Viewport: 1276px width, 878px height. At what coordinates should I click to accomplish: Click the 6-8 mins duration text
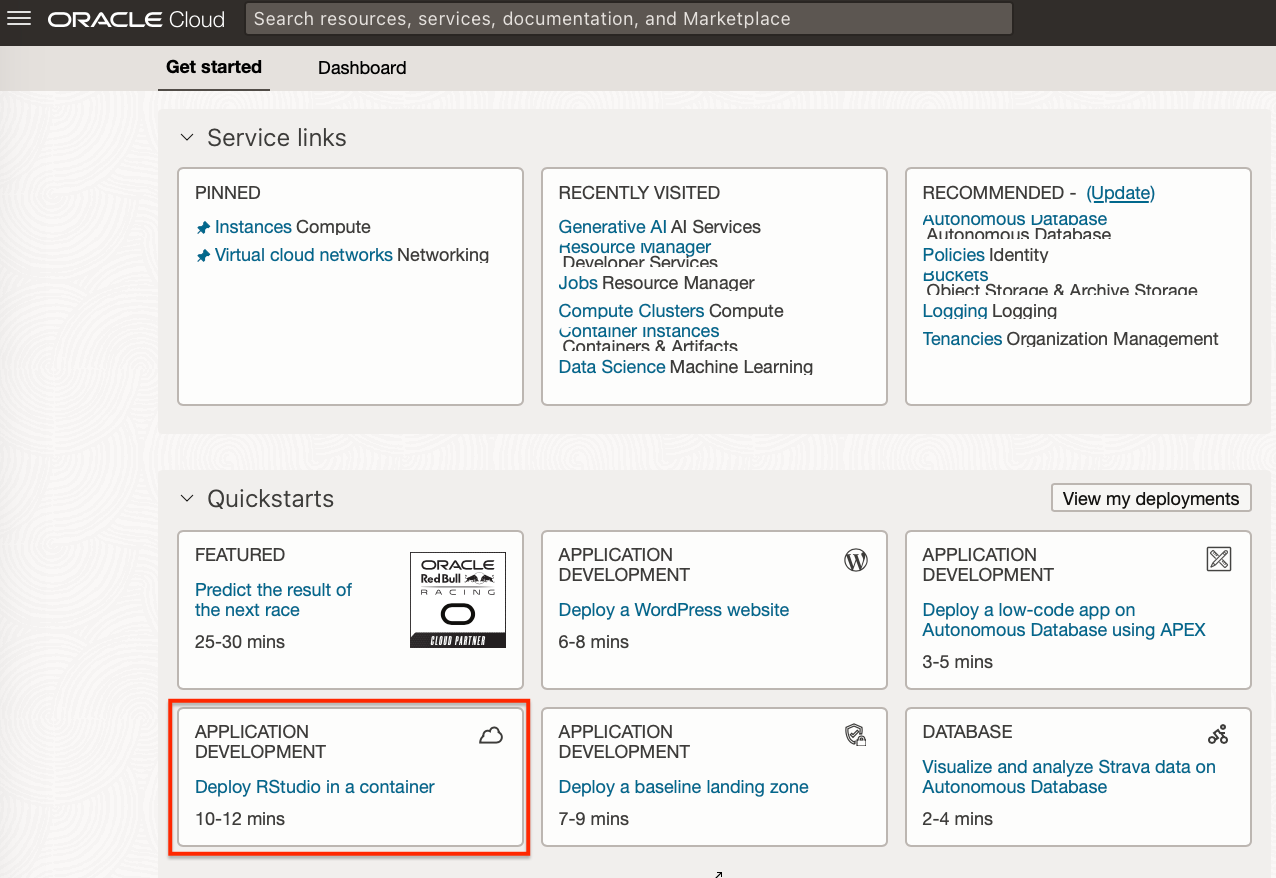594,642
